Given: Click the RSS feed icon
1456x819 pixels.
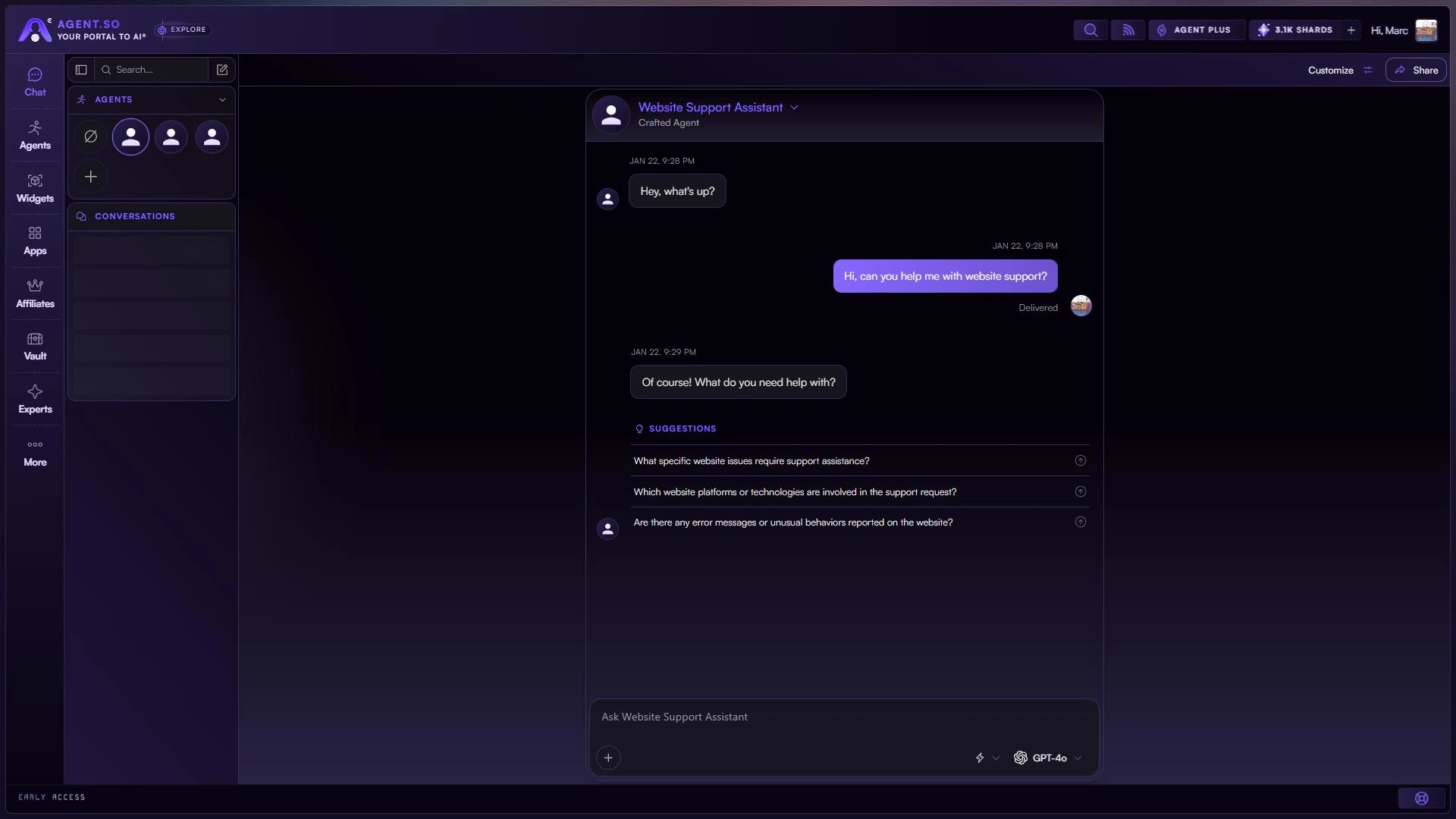Looking at the screenshot, I should point(1128,30).
